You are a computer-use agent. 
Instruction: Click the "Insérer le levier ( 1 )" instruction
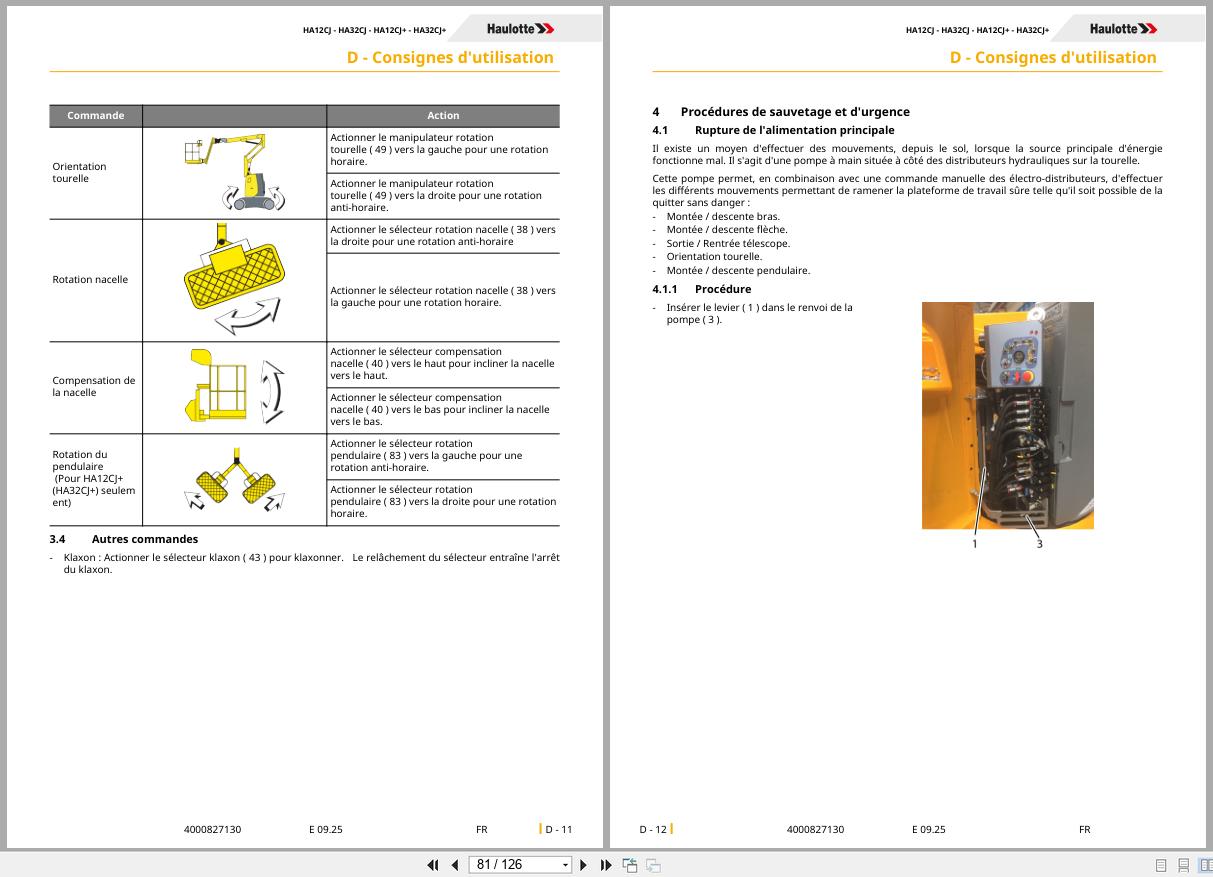(759, 313)
